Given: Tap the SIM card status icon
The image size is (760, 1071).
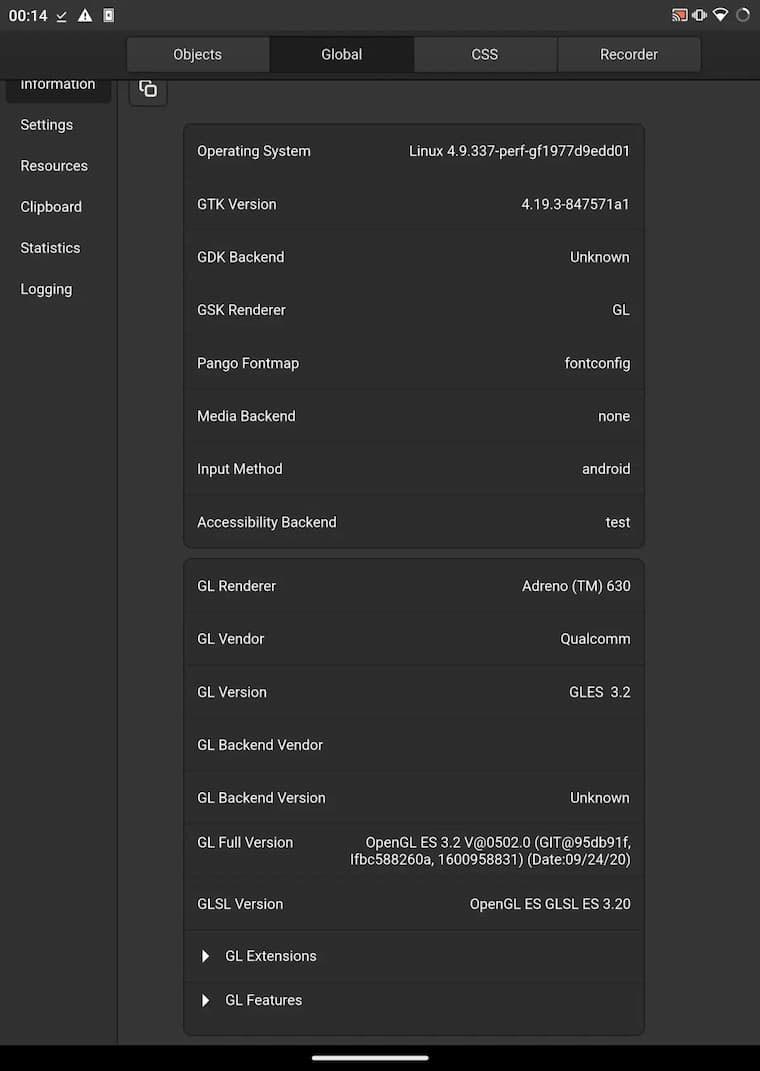Looking at the screenshot, I should (108, 15).
